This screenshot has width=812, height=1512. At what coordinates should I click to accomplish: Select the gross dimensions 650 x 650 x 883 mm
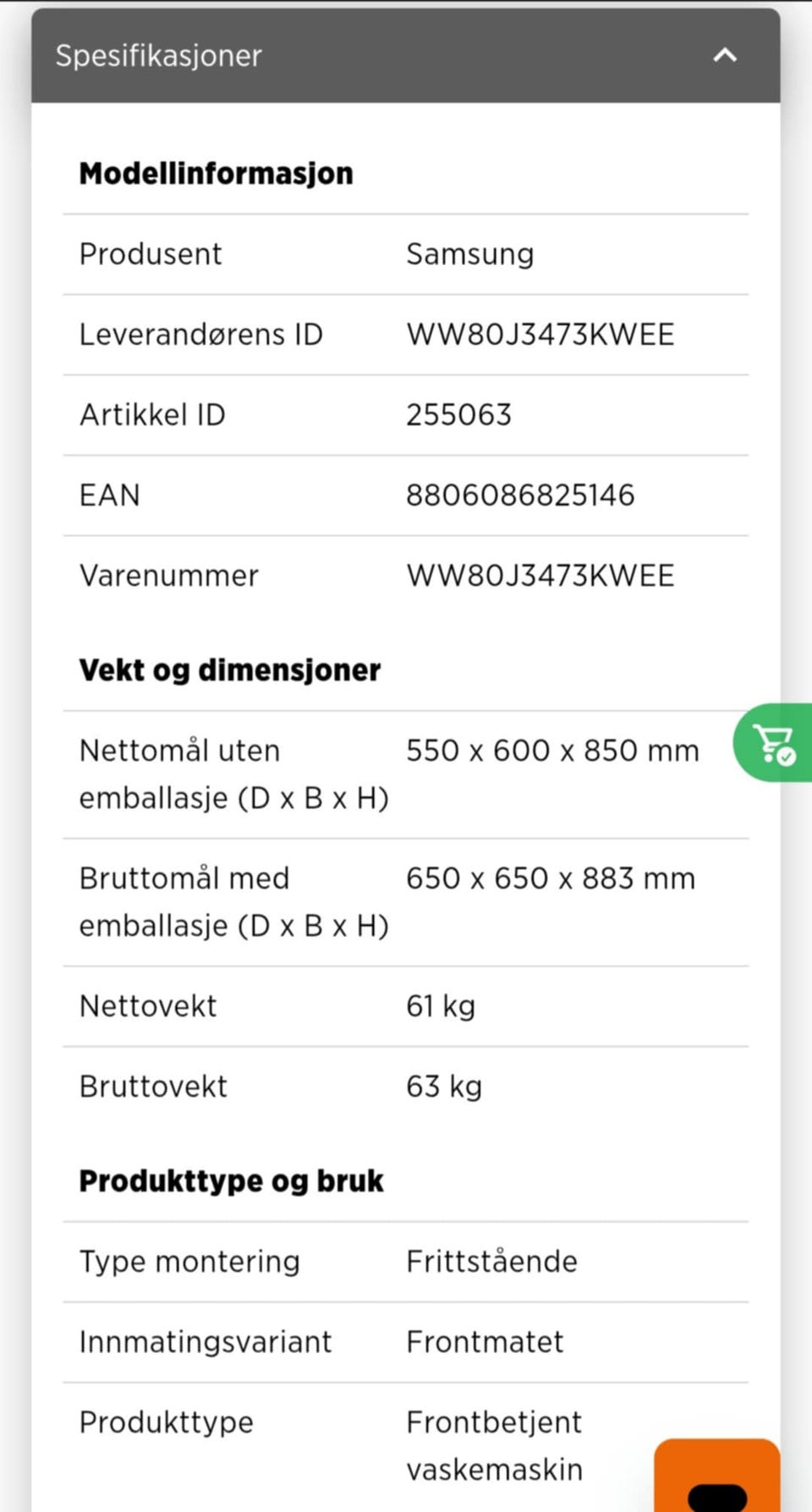point(551,879)
